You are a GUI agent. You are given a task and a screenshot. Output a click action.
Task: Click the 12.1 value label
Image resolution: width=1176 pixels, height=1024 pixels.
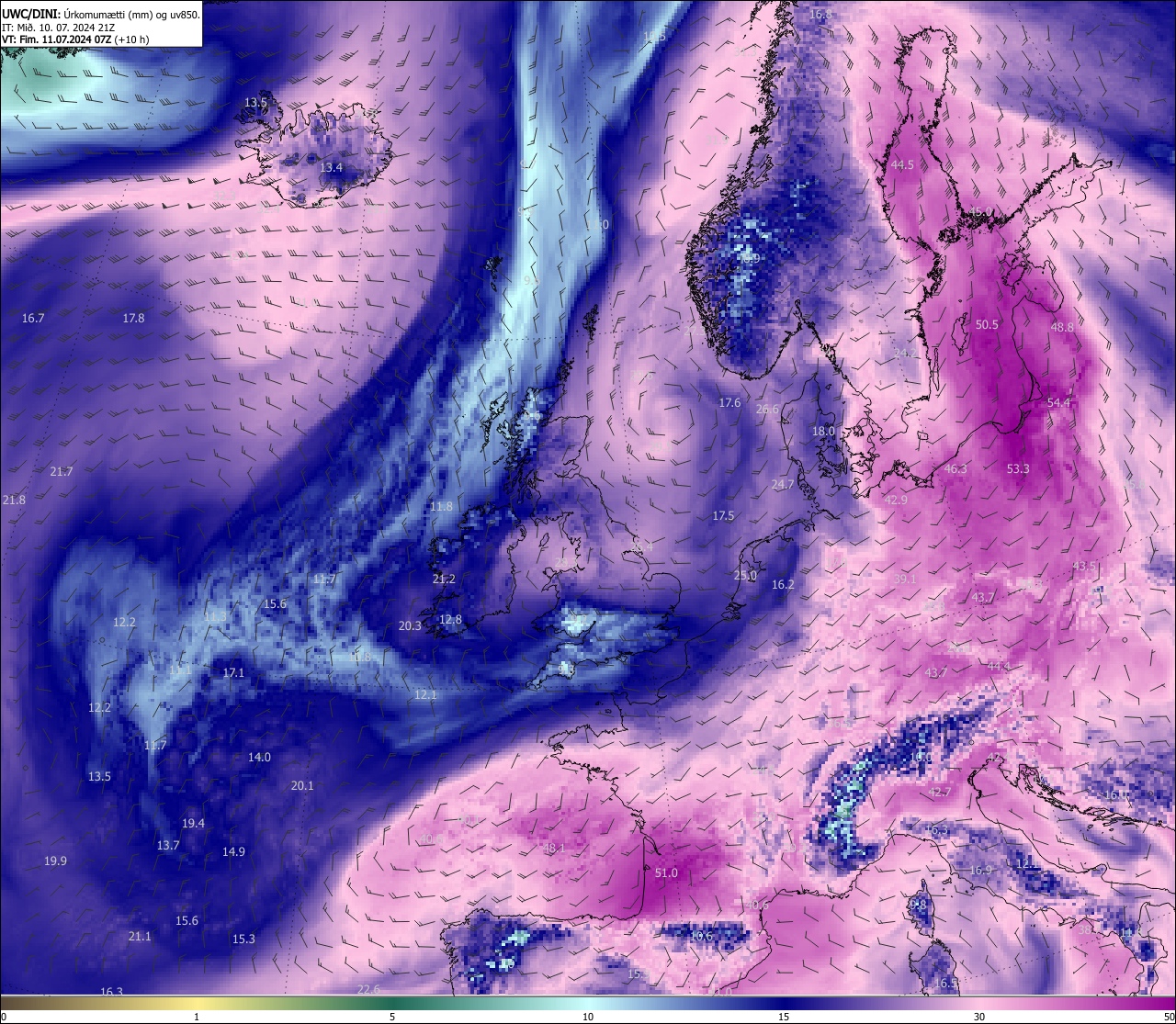coord(425,694)
